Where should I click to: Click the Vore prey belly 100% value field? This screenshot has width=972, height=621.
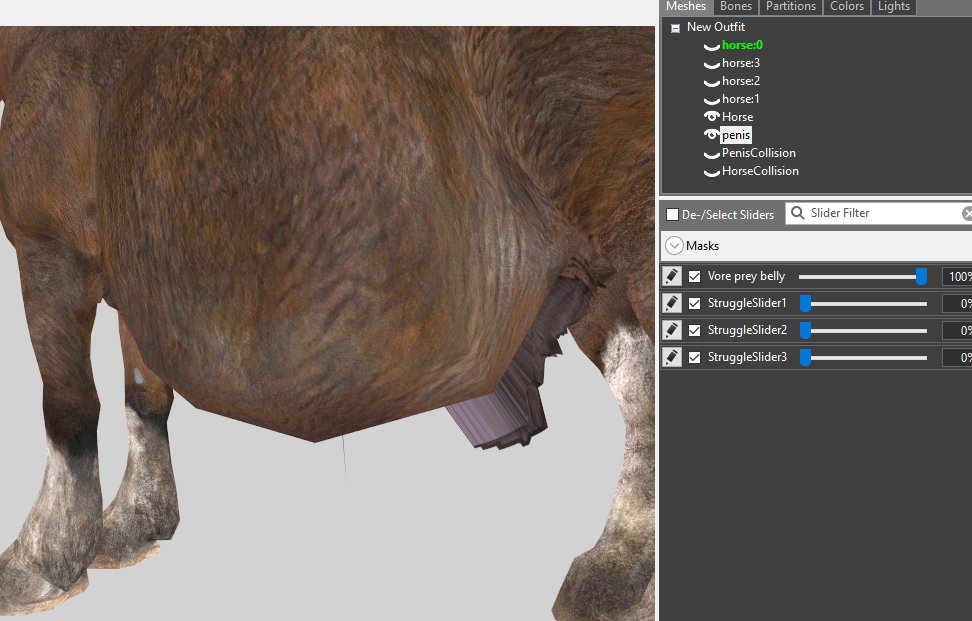coord(957,276)
